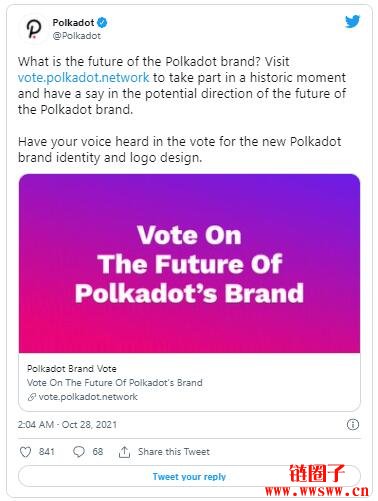Open the tweet info circle icon
378x501 pixels.
(x=353, y=425)
